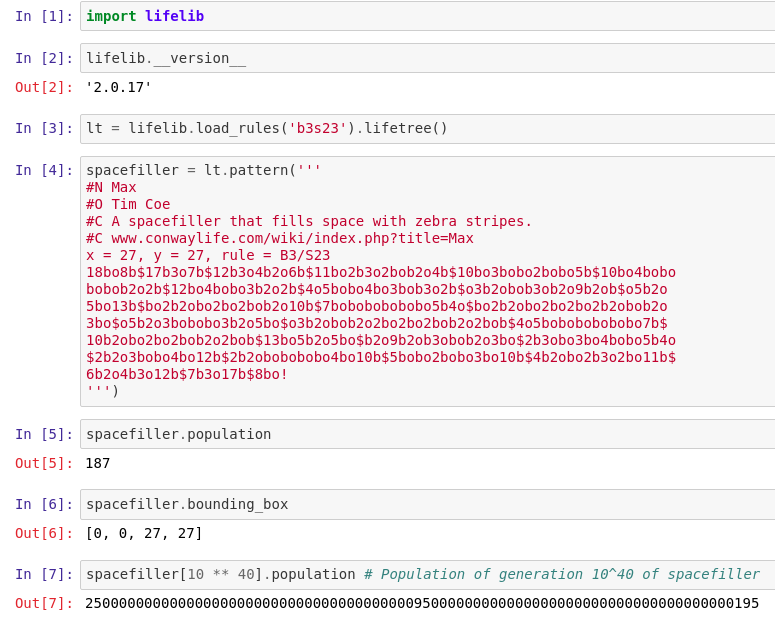The image size is (775, 622).
Task: Click the RLE line starting '5bo13b$bo2b2obo2bo'
Action: [377, 306]
